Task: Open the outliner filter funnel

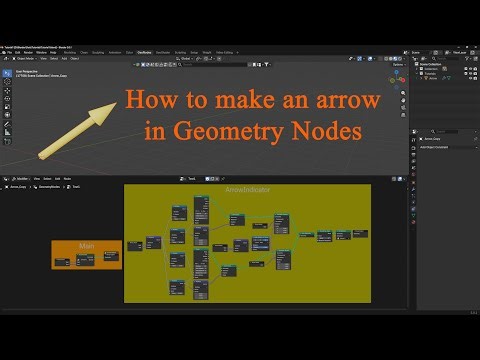Action: 467,59
